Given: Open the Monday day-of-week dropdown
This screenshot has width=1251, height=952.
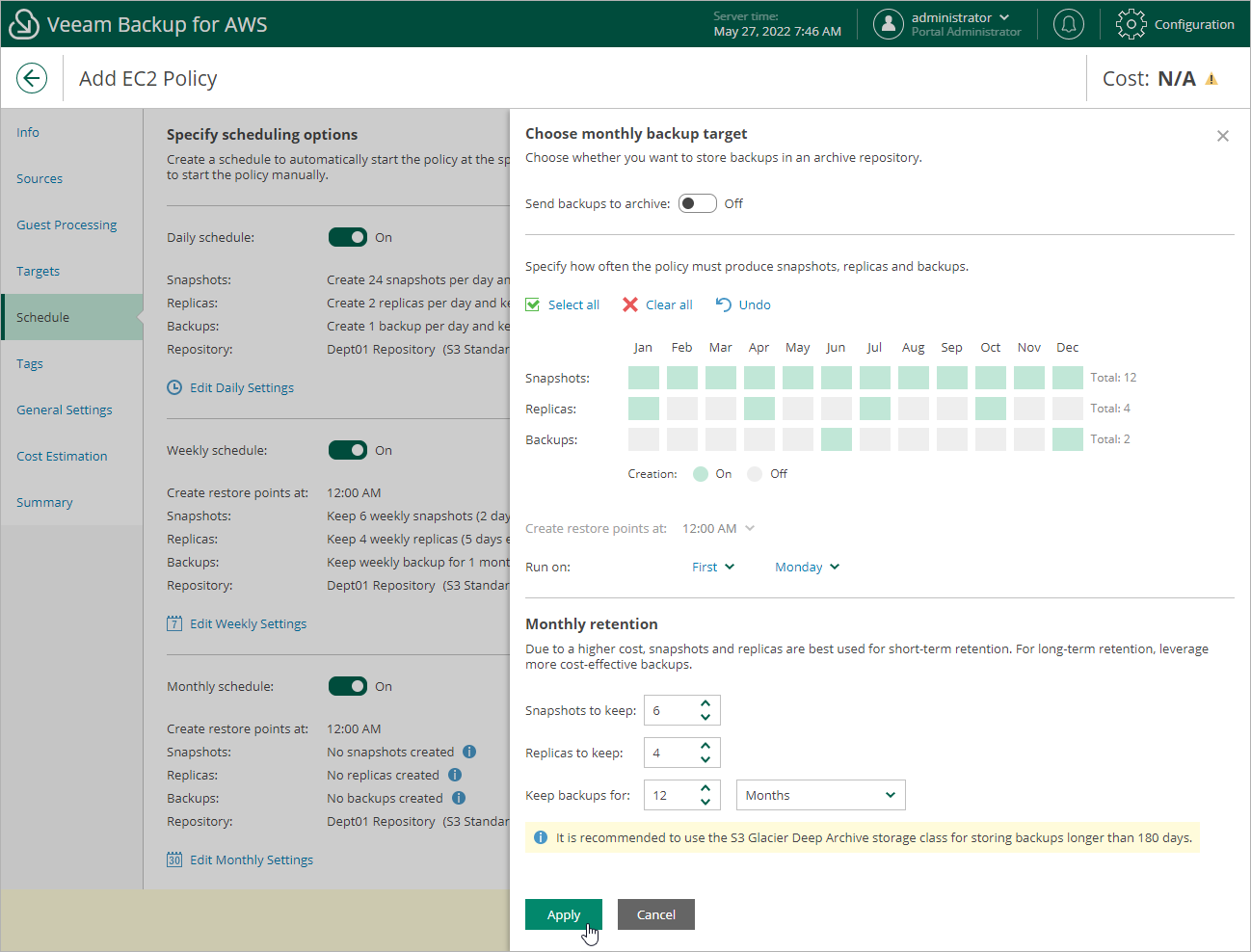Looking at the screenshot, I should 807,567.
